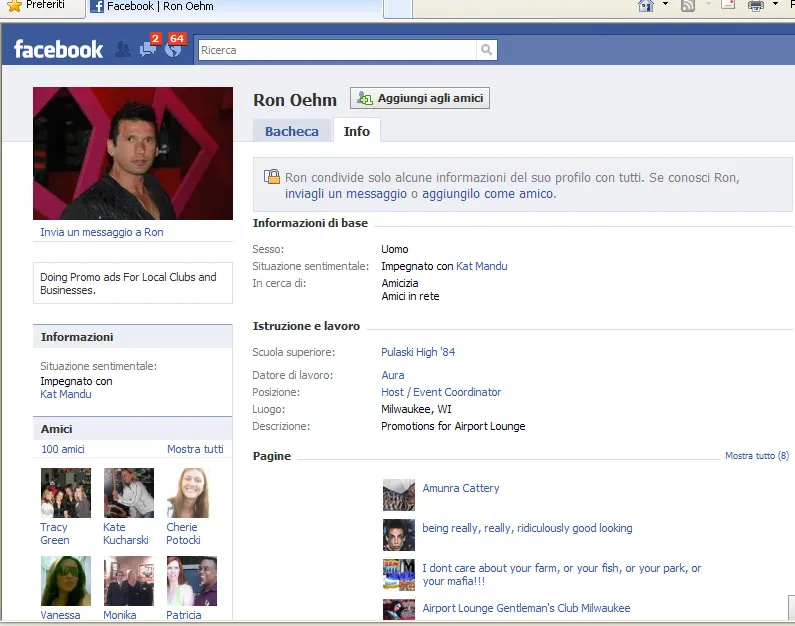The height and width of the screenshot is (626, 795).
Task: Open 'being really, really, ridiculously good looking' page
Action: [527, 528]
